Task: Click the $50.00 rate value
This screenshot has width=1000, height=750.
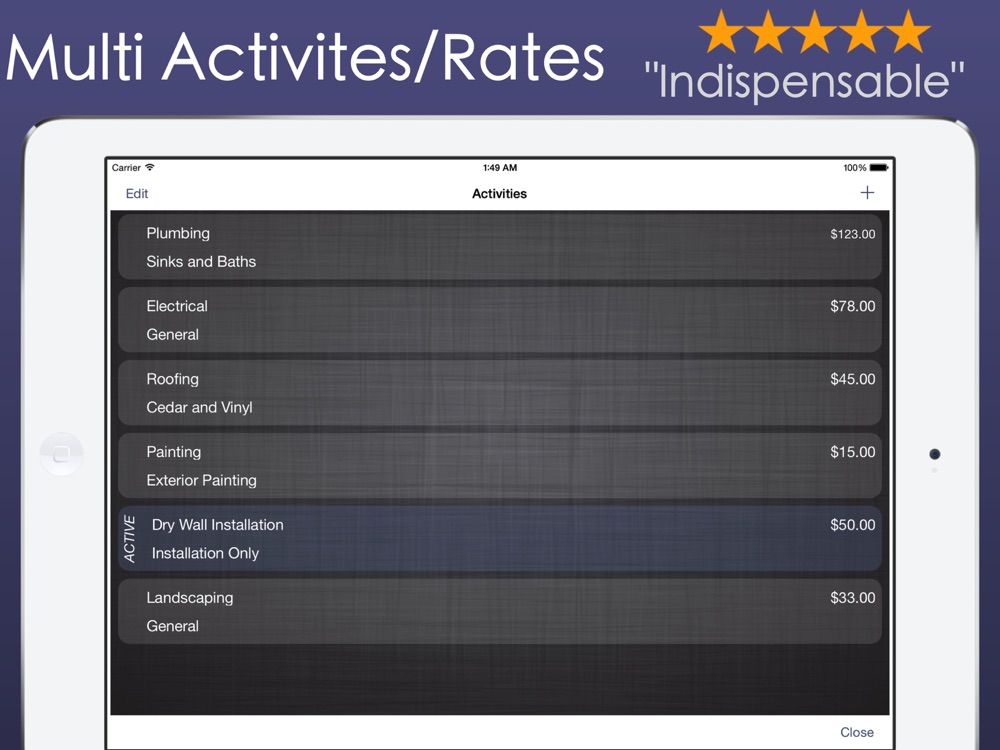Action: [x=852, y=525]
